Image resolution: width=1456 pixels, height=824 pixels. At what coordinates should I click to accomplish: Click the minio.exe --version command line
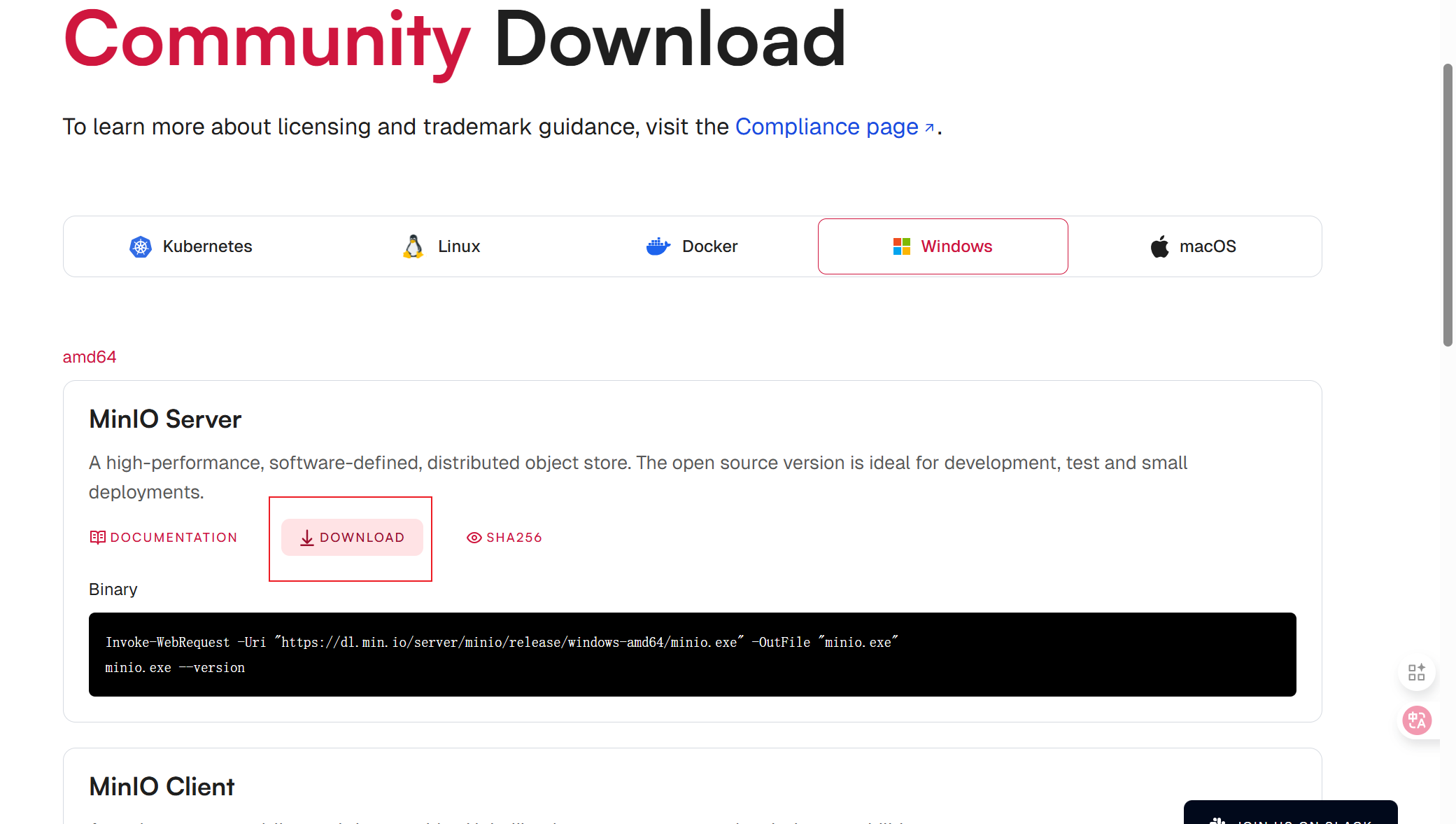tap(175, 668)
